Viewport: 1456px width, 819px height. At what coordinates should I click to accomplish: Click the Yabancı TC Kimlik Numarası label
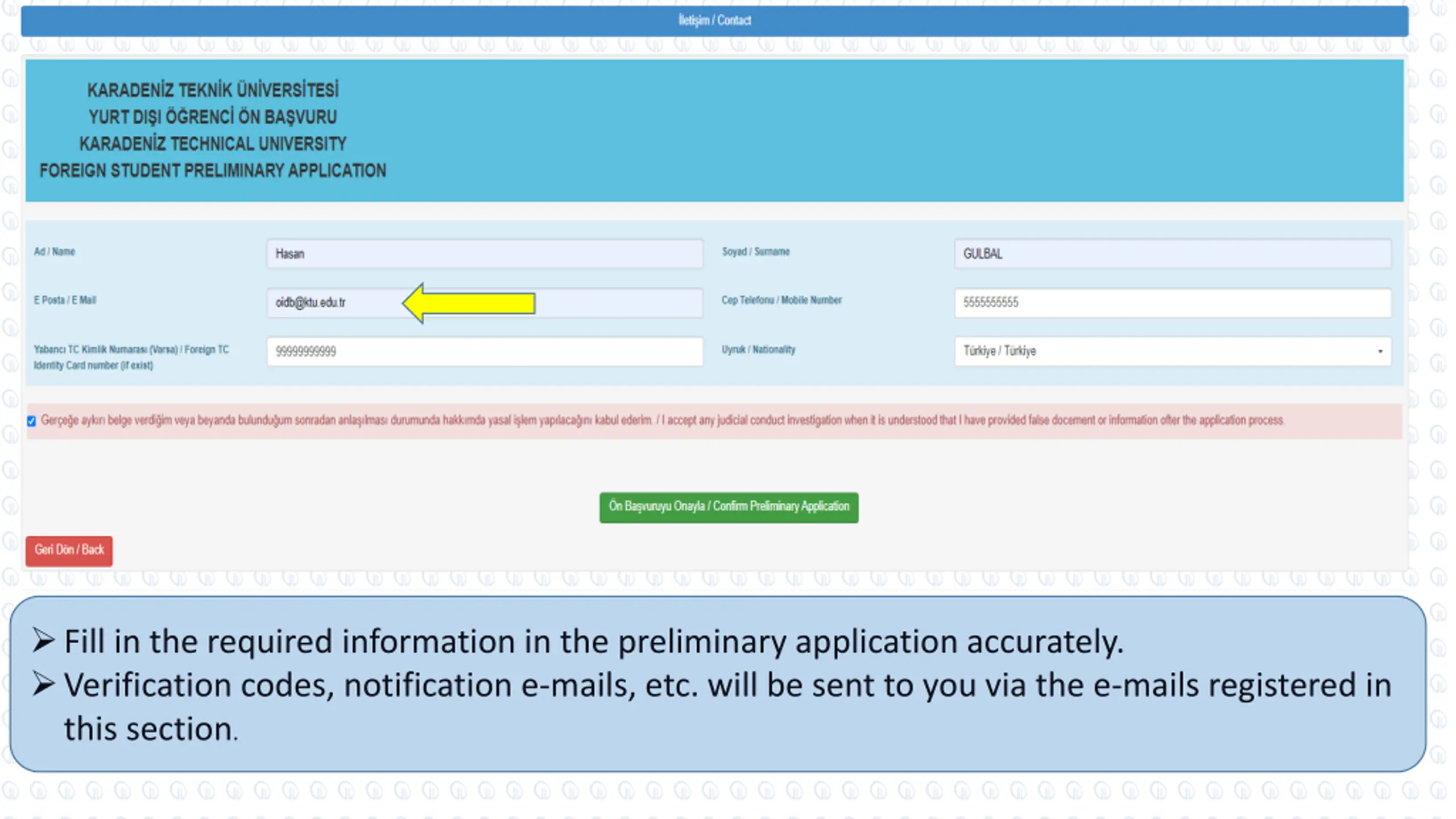pos(131,357)
